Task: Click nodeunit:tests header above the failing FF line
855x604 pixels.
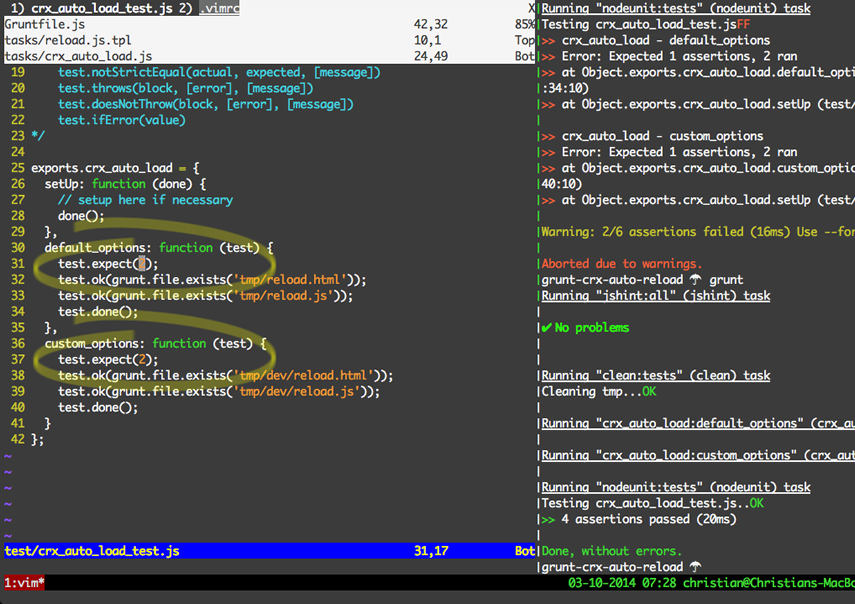Action: 676,8
